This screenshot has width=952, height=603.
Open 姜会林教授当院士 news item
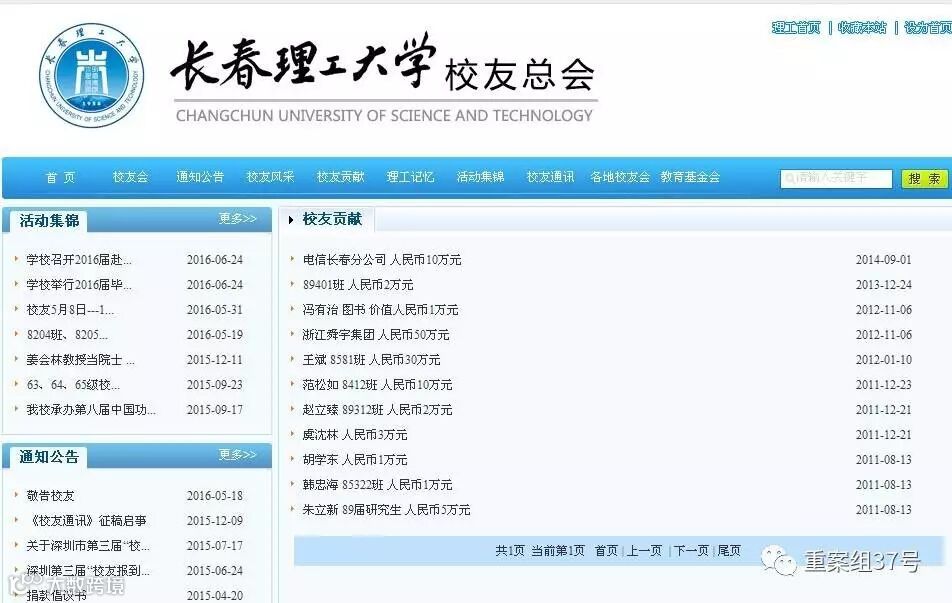tap(80, 359)
